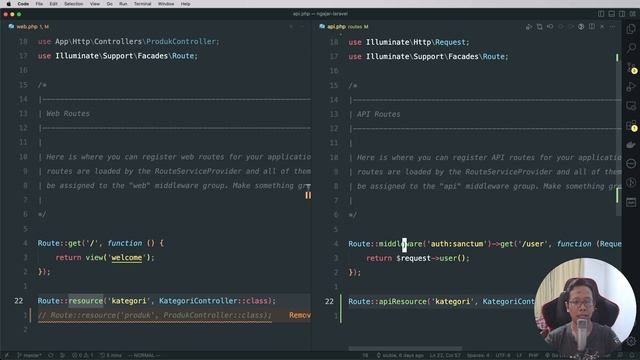This screenshot has height=360, width=640.
Task: Open the Docker whale view
Action: point(631,144)
